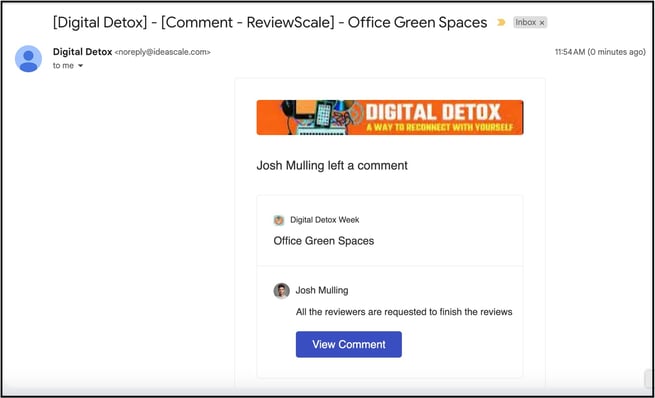Click the Digital Detox banner image
Viewport: 655px width, 398px height.
[x=390, y=117]
